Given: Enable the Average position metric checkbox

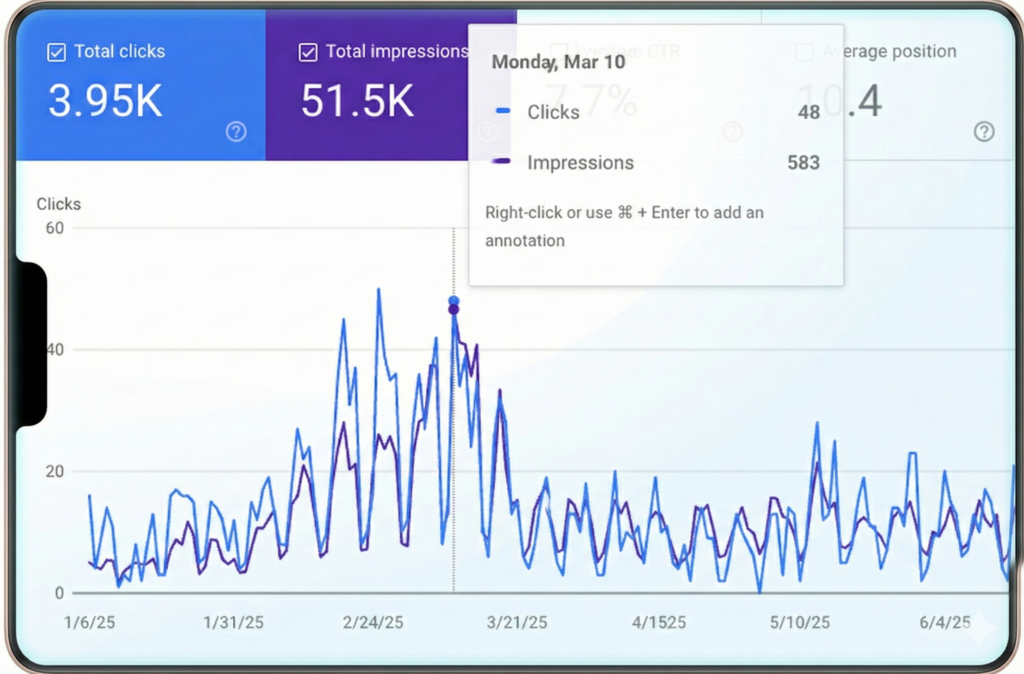Looking at the screenshot, I should 804,51.
